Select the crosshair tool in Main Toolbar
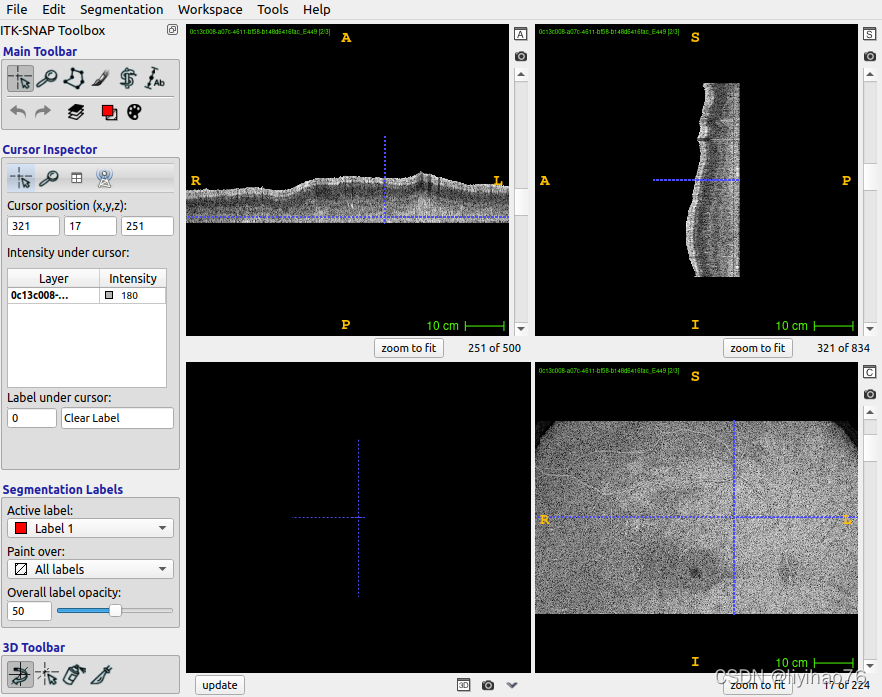The height and width of the screenshot is (697, 882). click(20, 78)
